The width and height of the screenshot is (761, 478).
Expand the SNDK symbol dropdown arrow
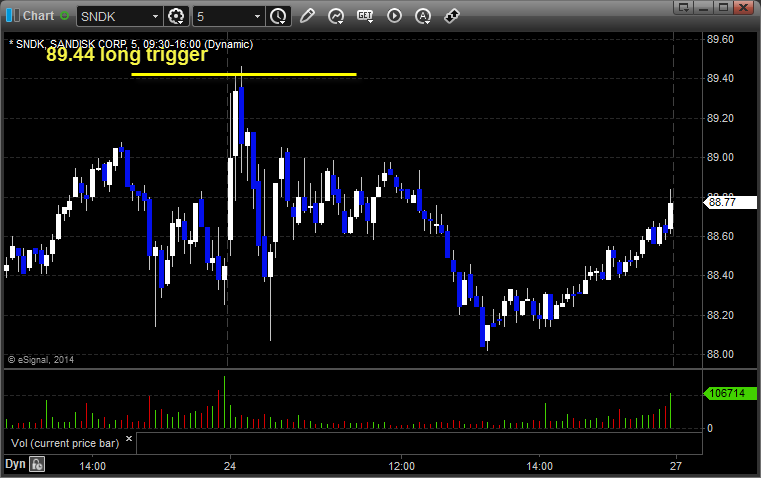155,16
